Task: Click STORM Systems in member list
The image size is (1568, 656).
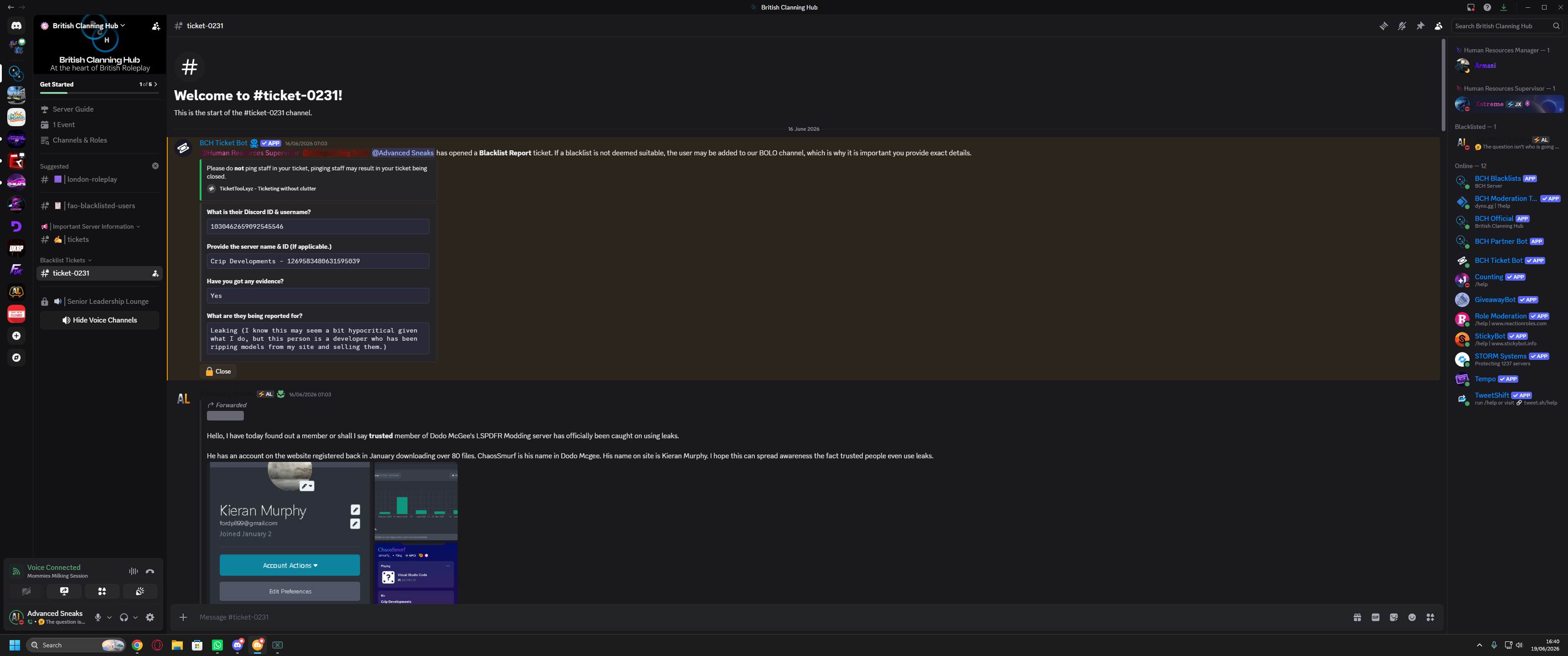Action: 1508,359
